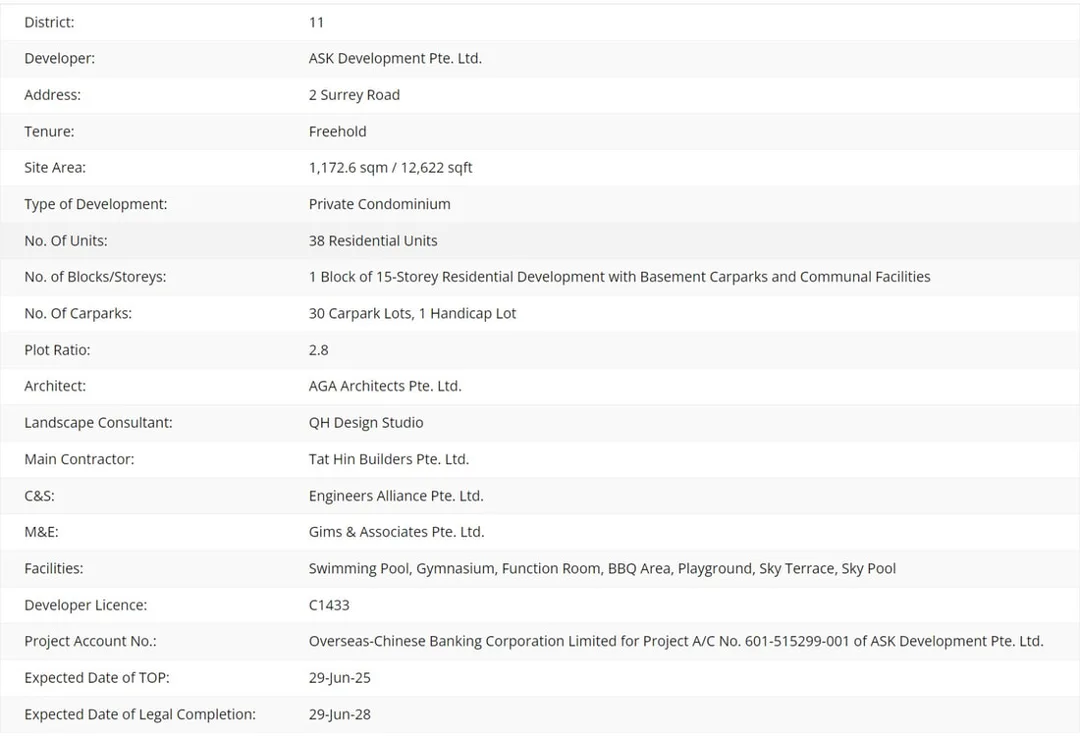Image resolution: width=1080 pixels, height=736 pixels.
Task: Click the Freehold tenure value
Action: [x=338, y=132]
